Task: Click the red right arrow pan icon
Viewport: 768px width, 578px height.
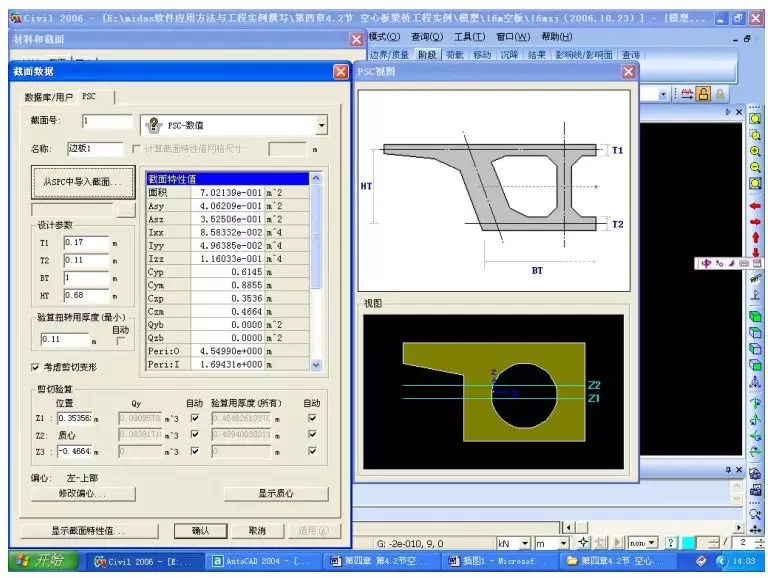Action: 755,221
